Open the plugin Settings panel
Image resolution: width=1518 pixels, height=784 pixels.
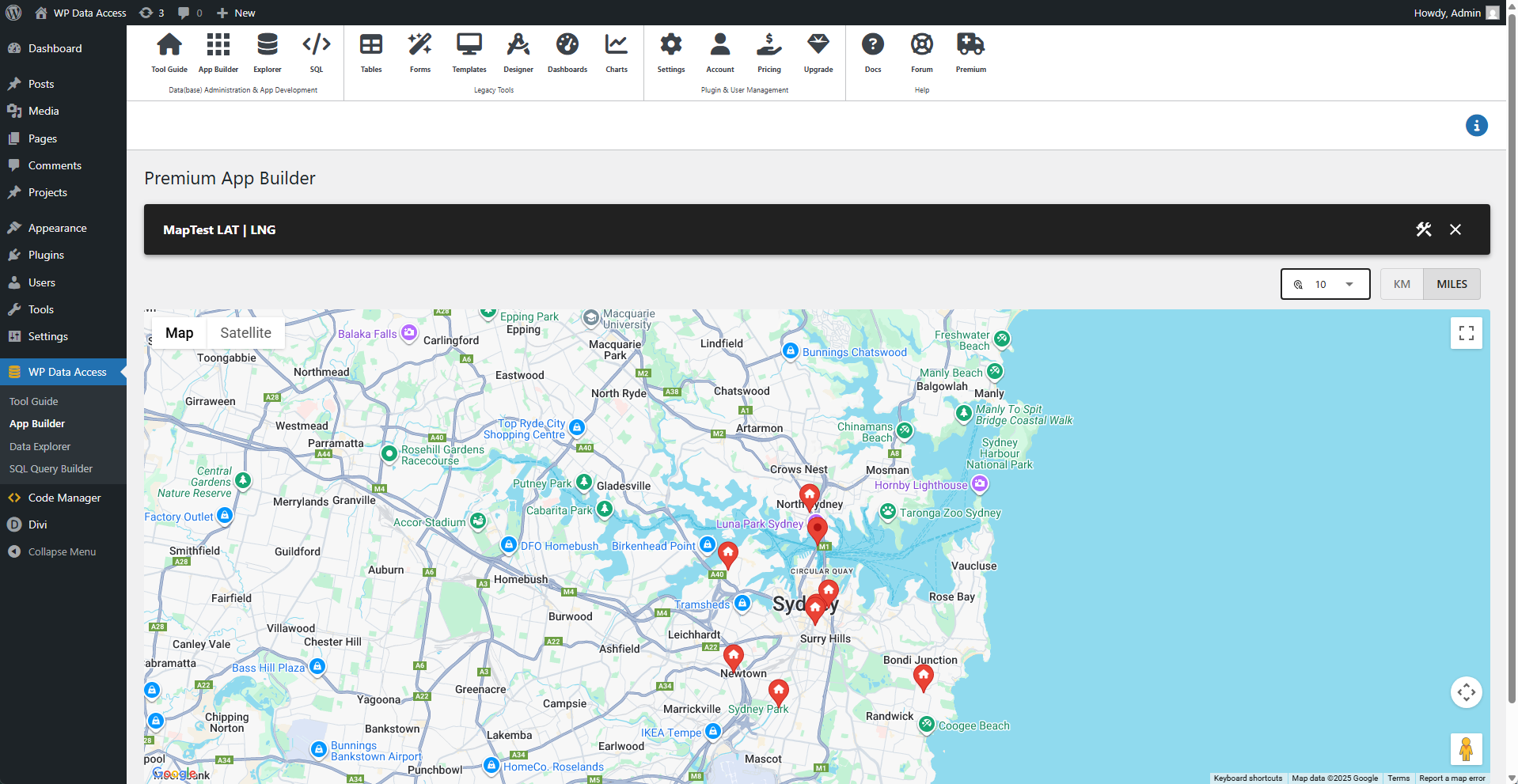[670, 52]
